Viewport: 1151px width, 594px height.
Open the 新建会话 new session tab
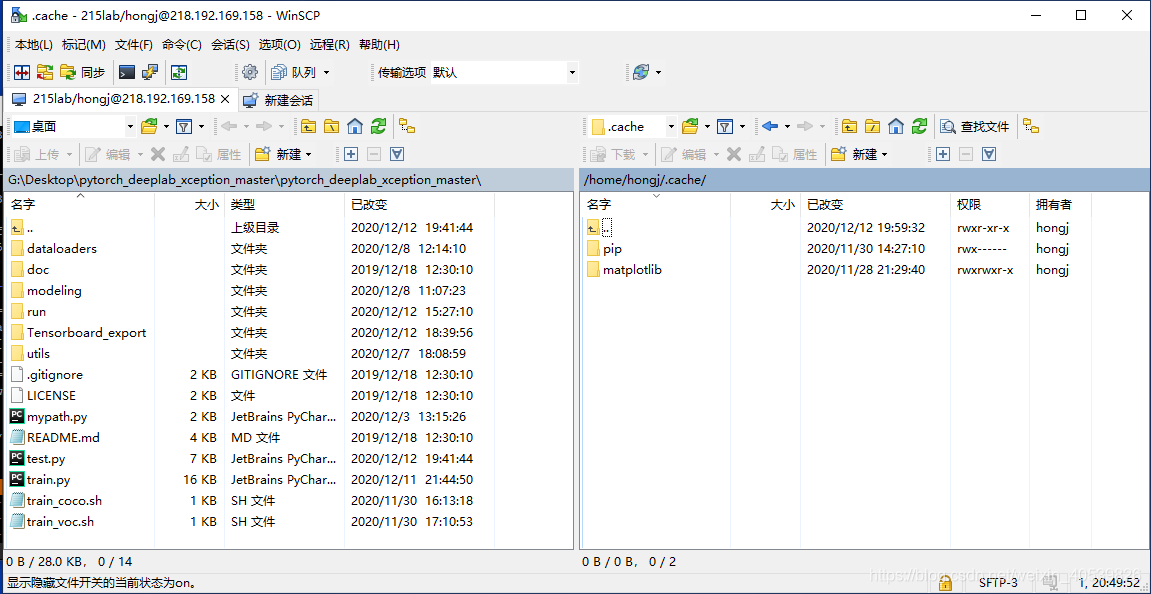click(279, 100)
